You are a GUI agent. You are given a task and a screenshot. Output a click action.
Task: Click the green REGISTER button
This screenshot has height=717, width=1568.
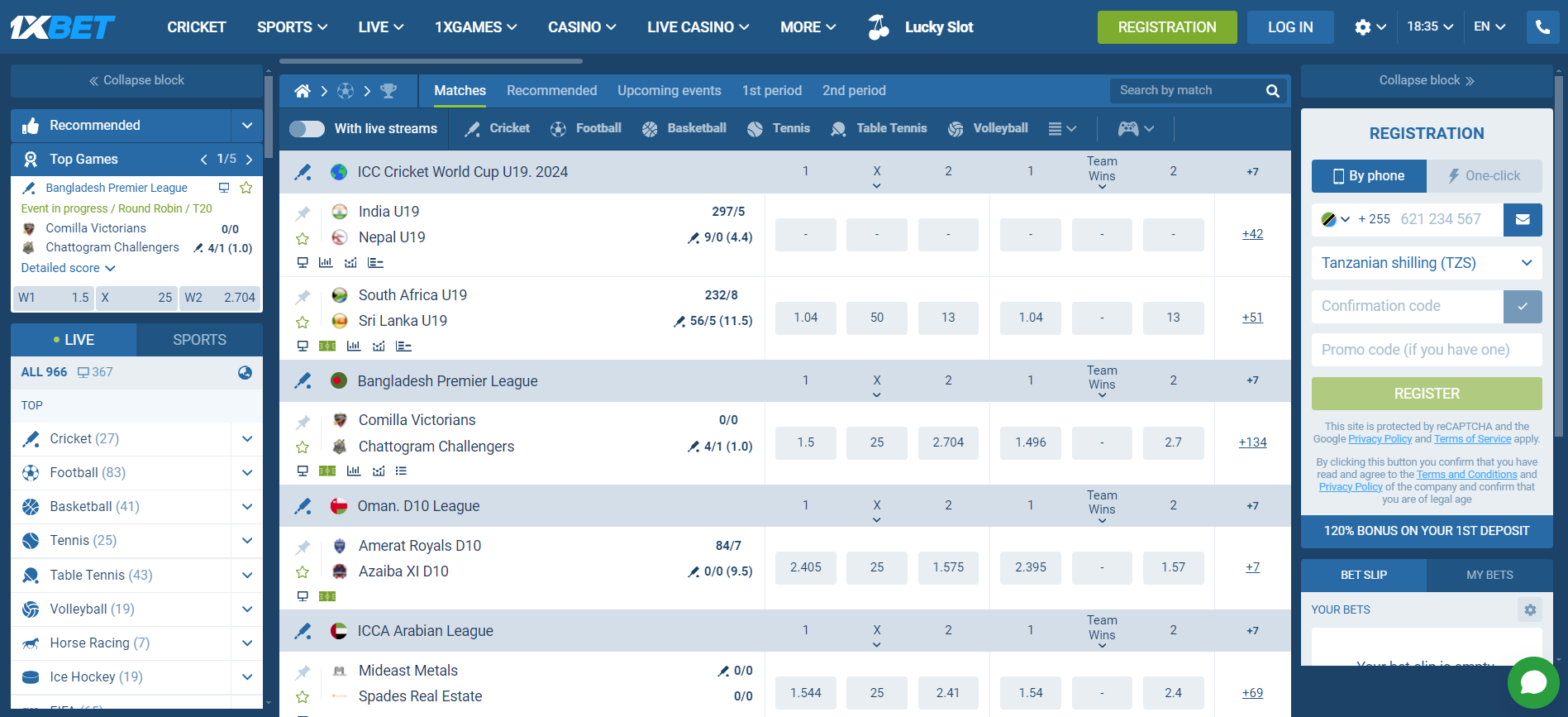(1426, 394)
